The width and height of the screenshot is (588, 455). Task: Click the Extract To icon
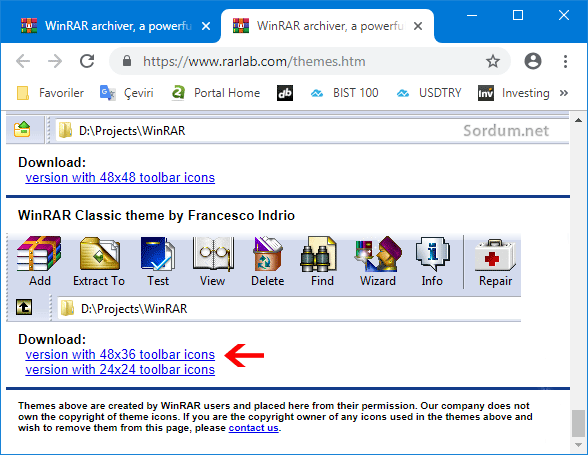click(x=99, y=254)
